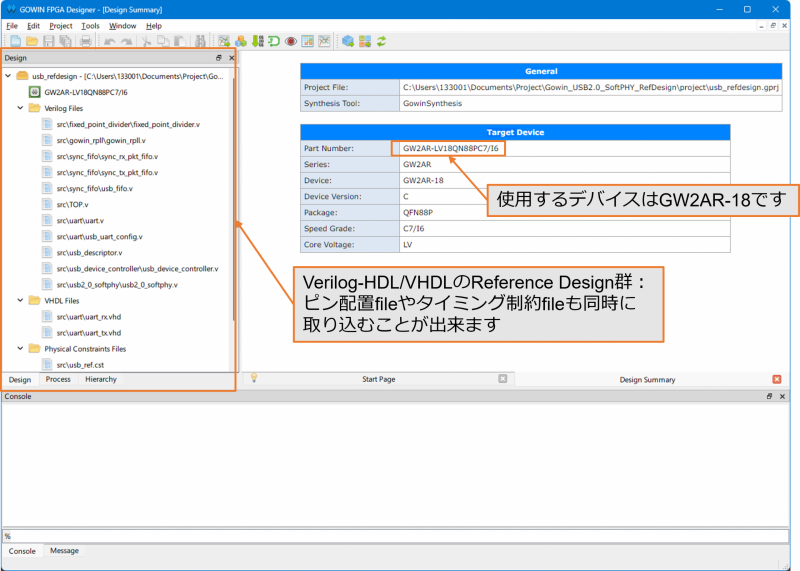
Task: Open the Window menu
Action: tap(122, 26)
